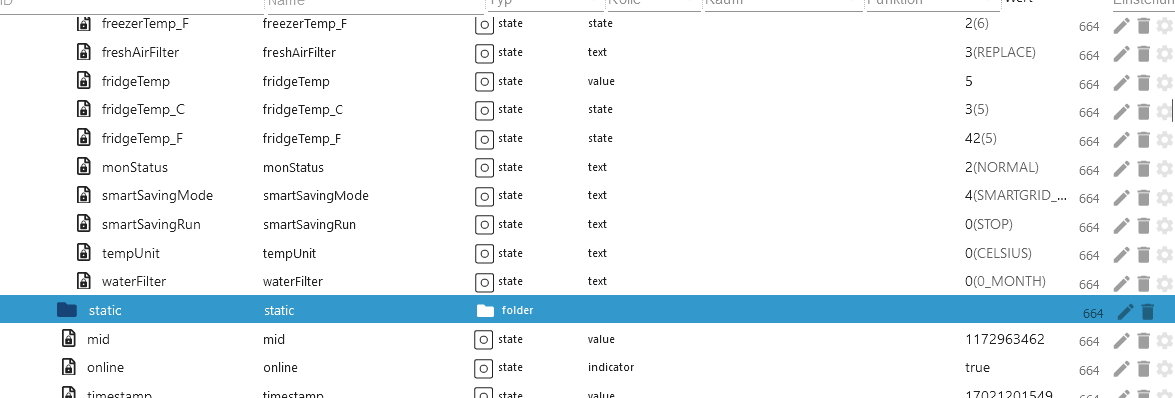Screen dimensions: 1175x398
Task: Open settings gear for freshAirFilter
Action: click(x=1164, y=55)
